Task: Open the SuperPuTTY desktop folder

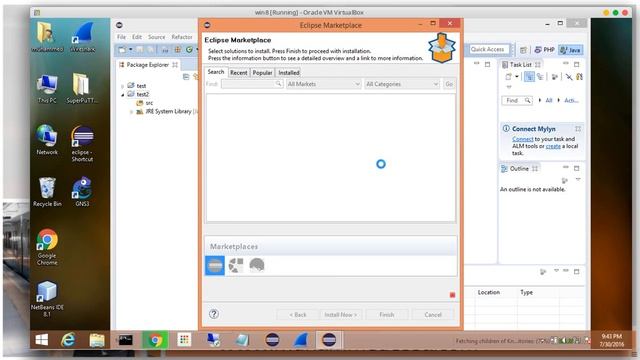Action: (x=82, y=88)
